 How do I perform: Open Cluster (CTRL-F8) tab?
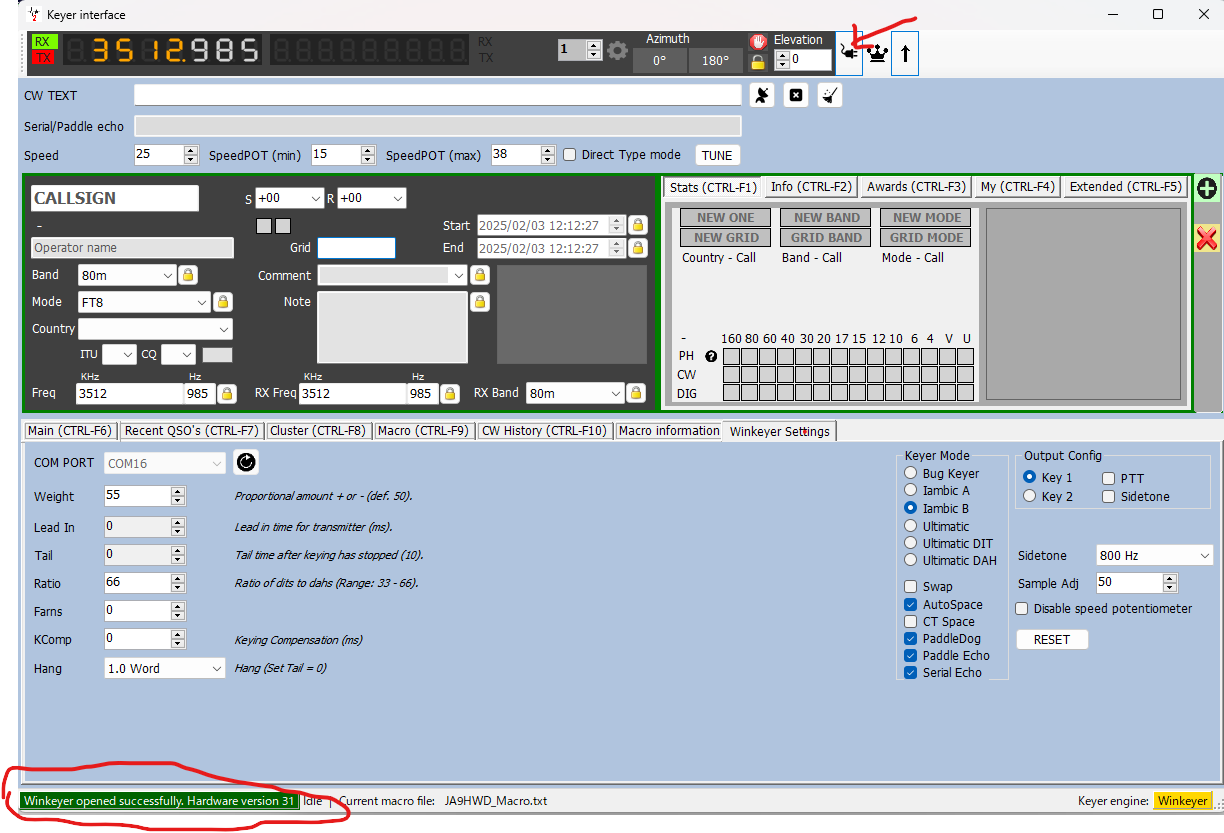(318, 431)
